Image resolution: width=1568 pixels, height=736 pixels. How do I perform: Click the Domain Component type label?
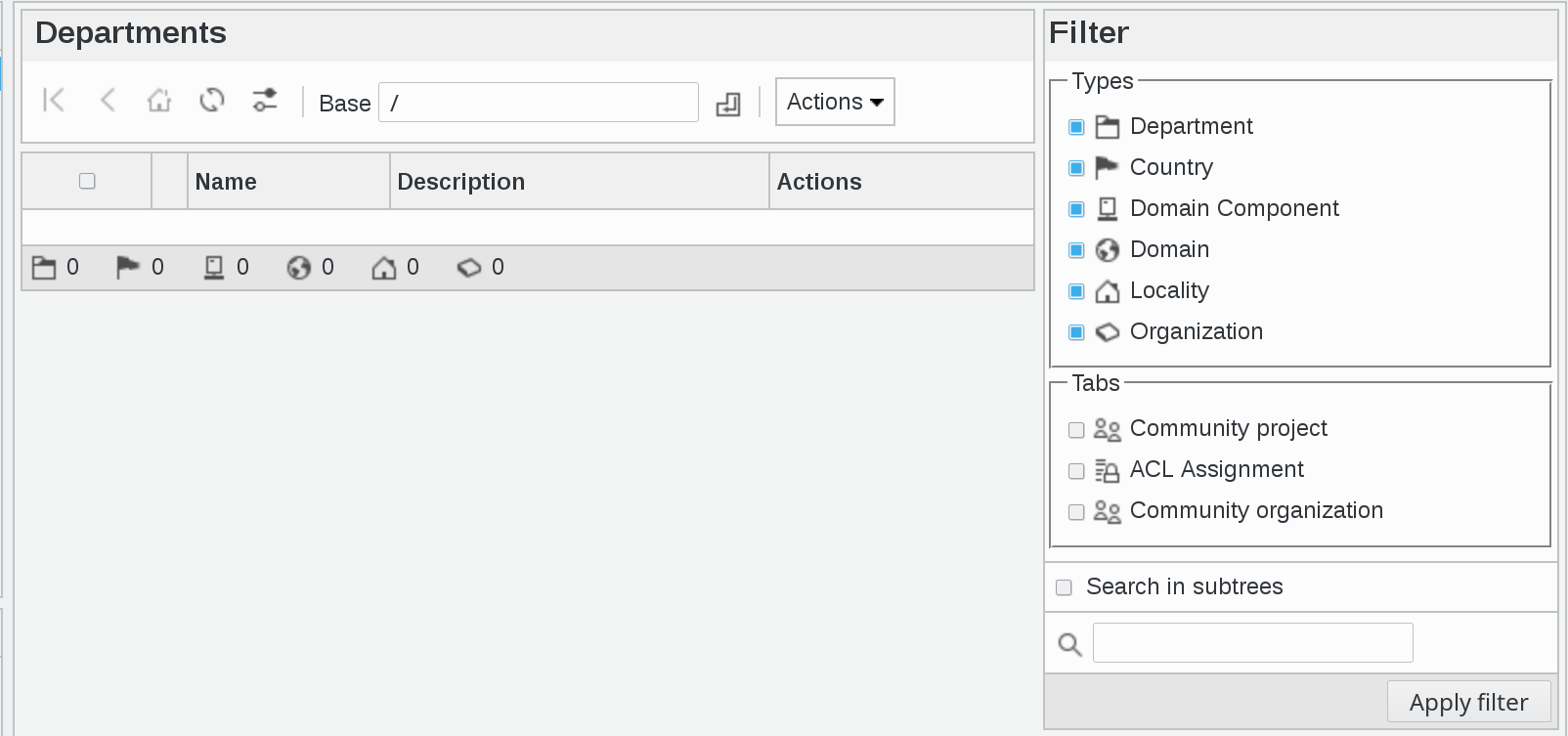[1235, 209]
